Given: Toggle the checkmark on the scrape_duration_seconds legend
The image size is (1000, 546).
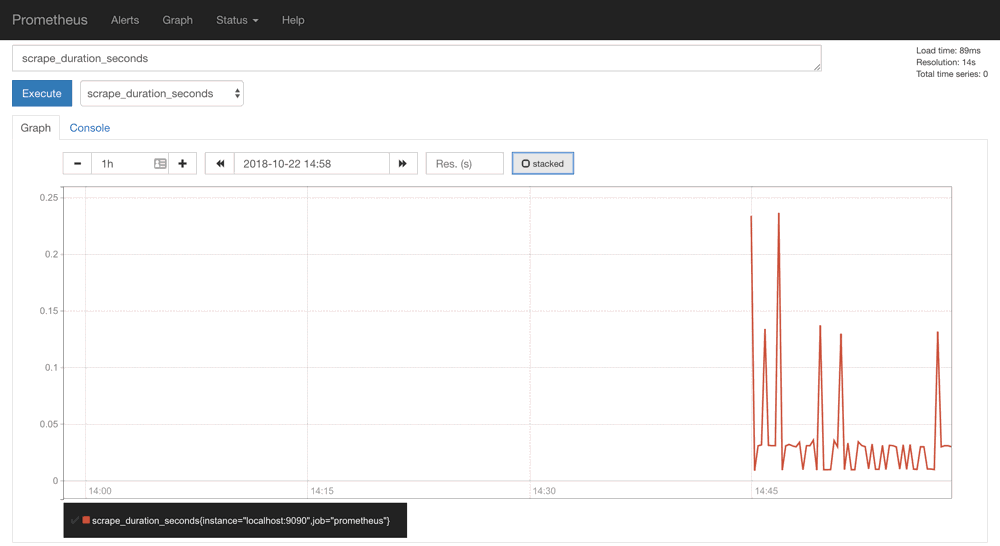Looking at the screenshot, I should point(75,520).
